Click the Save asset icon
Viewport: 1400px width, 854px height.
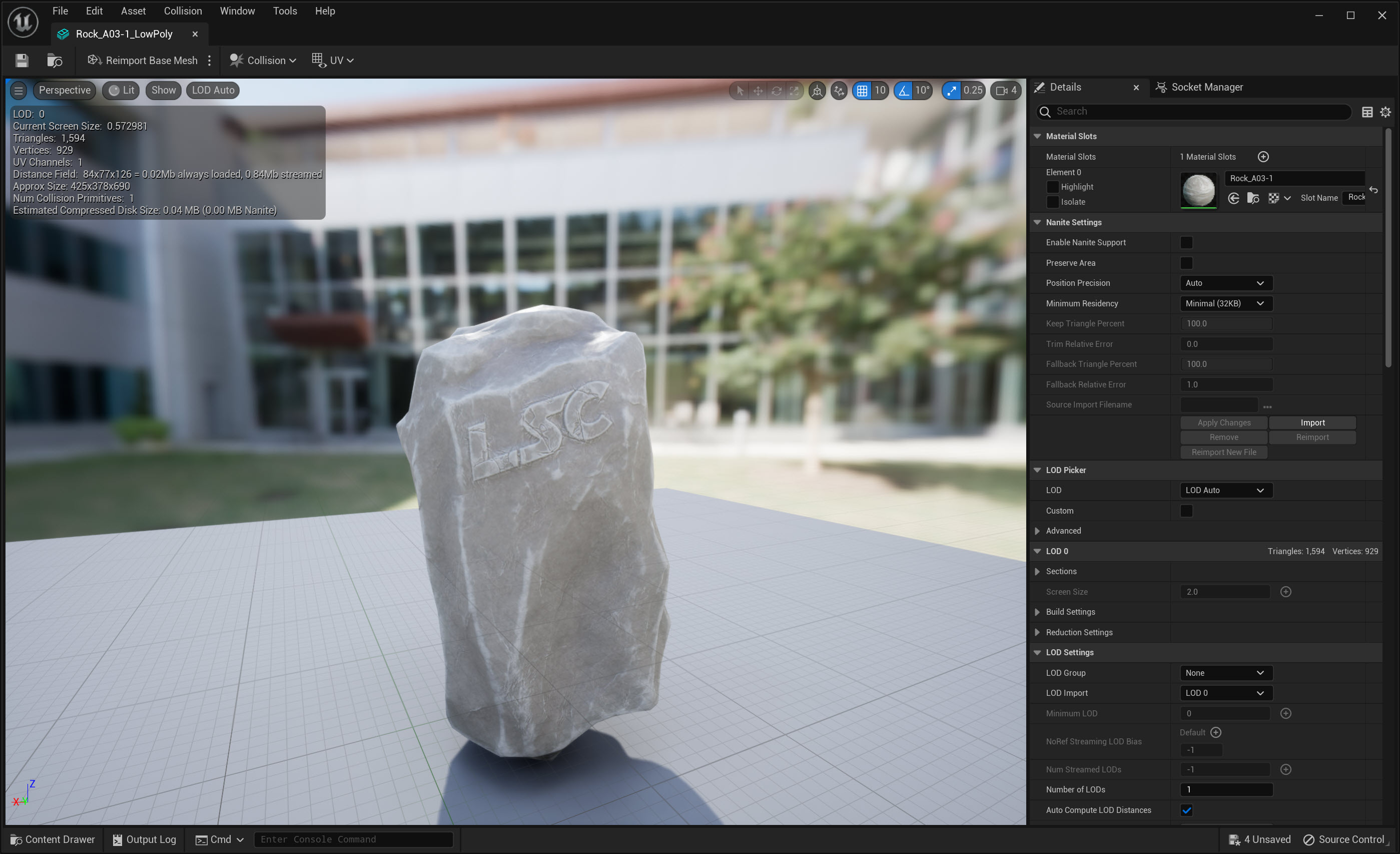point(22,60)
